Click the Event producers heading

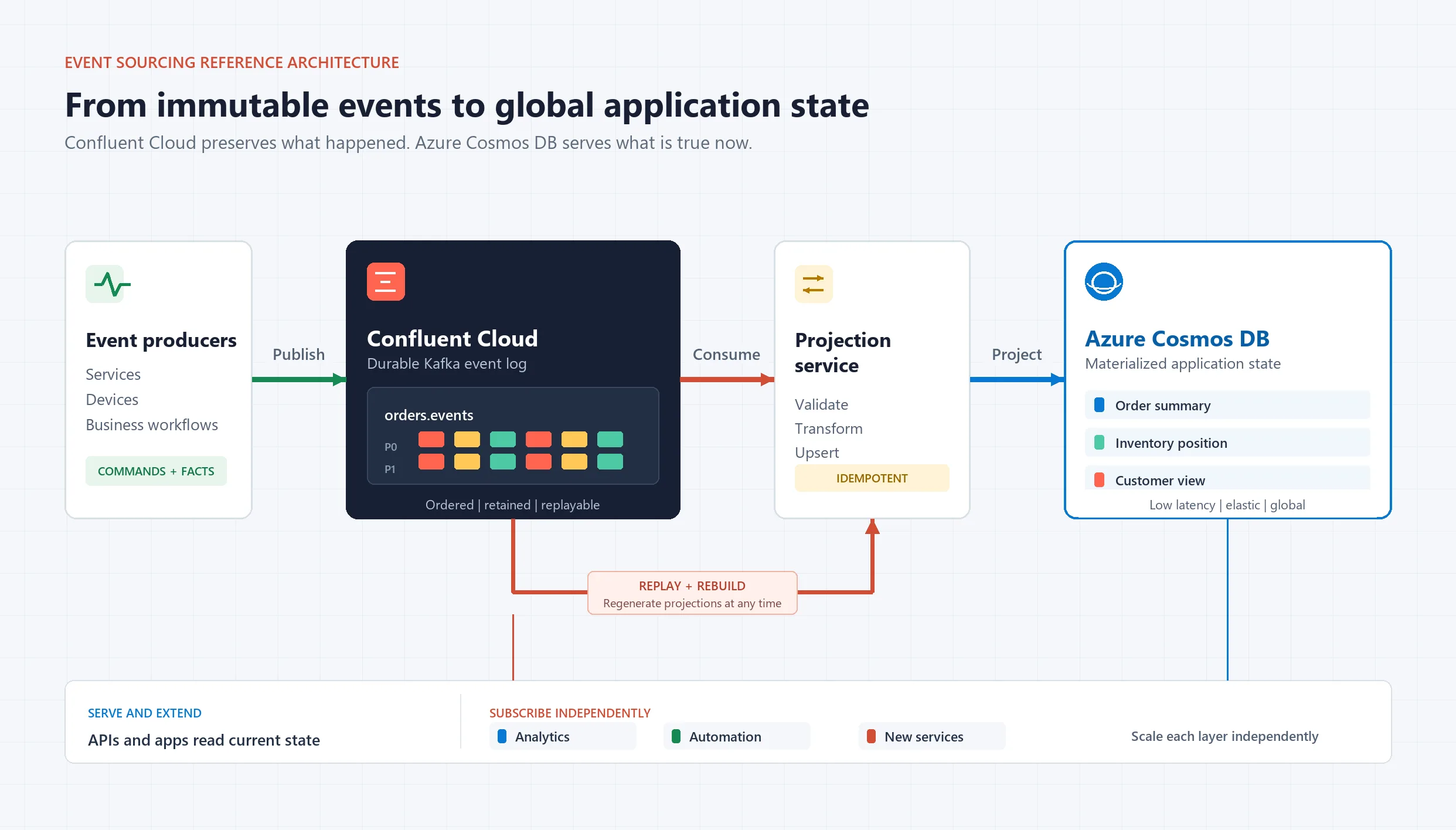click(x=161, y=340)
